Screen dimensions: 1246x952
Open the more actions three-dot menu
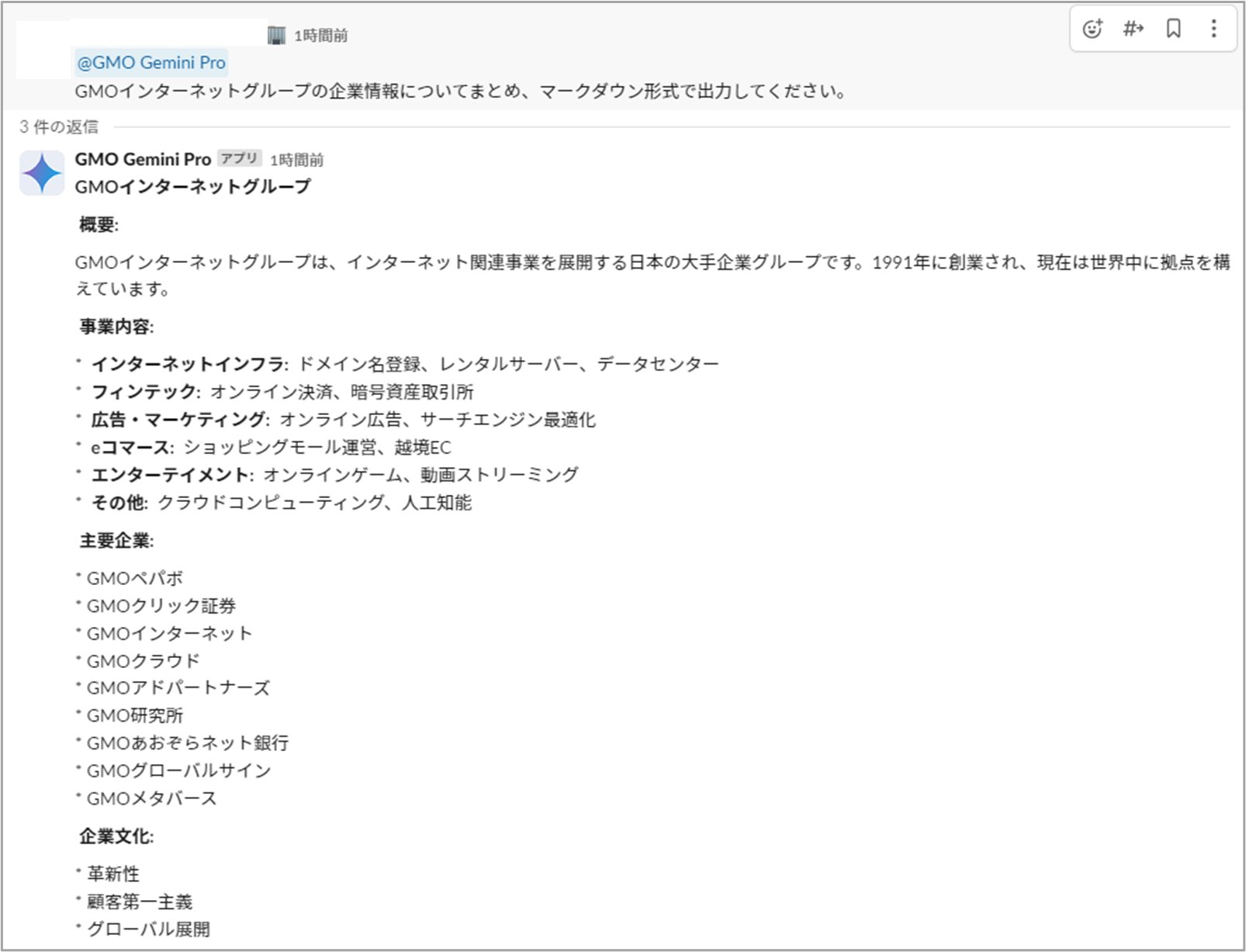tap(1213, 29)
